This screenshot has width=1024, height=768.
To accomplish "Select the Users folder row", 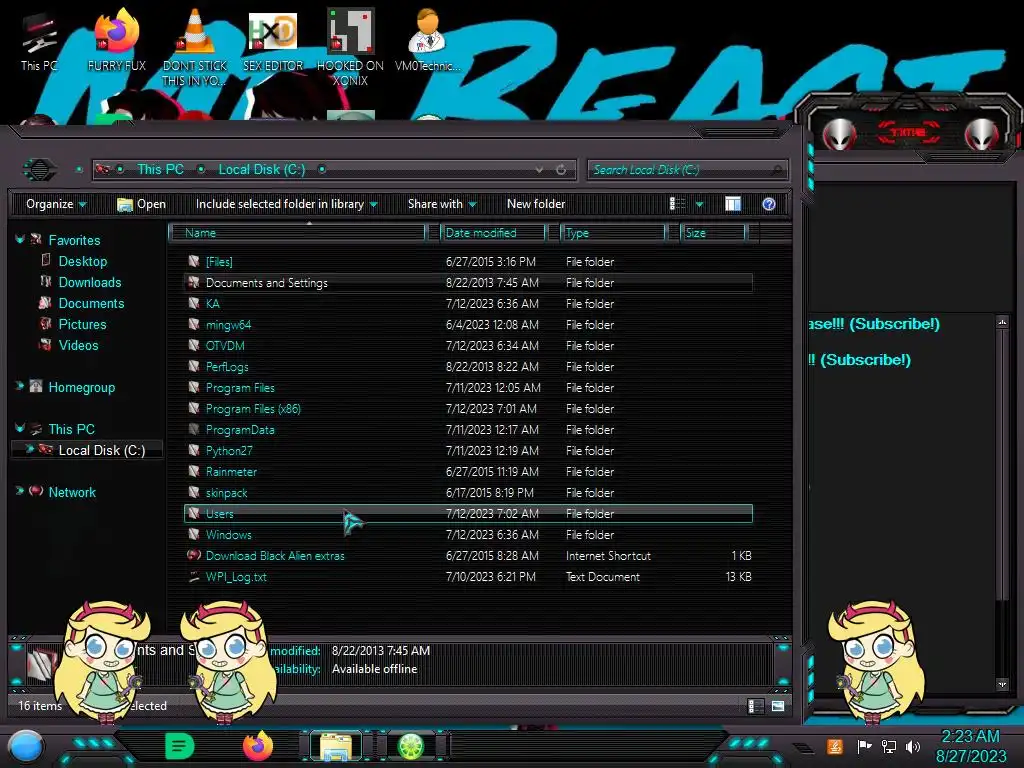I will coord(468,514).
